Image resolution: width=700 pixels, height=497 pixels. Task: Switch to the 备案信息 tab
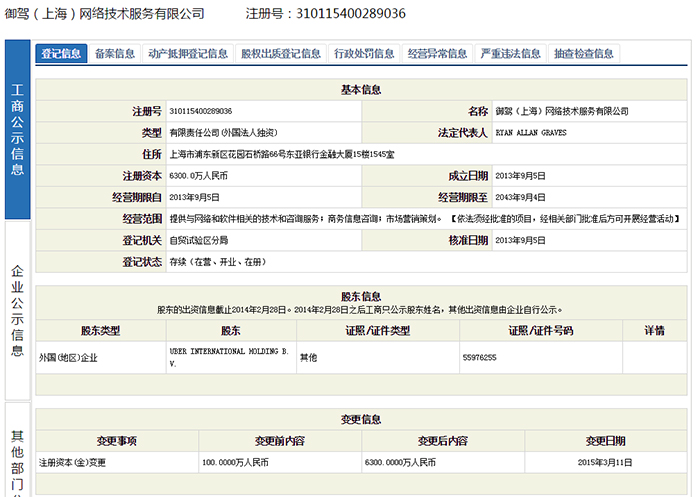pos(115,54)
